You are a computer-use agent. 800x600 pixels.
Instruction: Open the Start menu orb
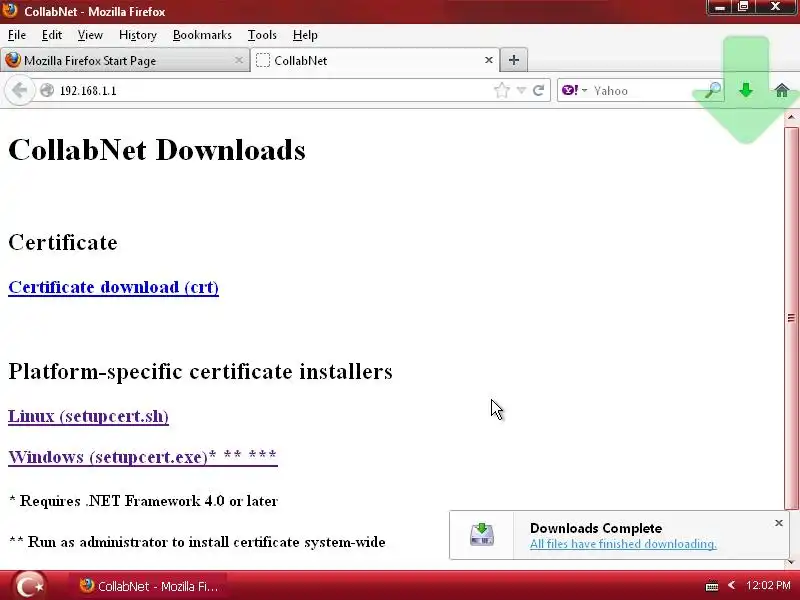tap(29, 585)
